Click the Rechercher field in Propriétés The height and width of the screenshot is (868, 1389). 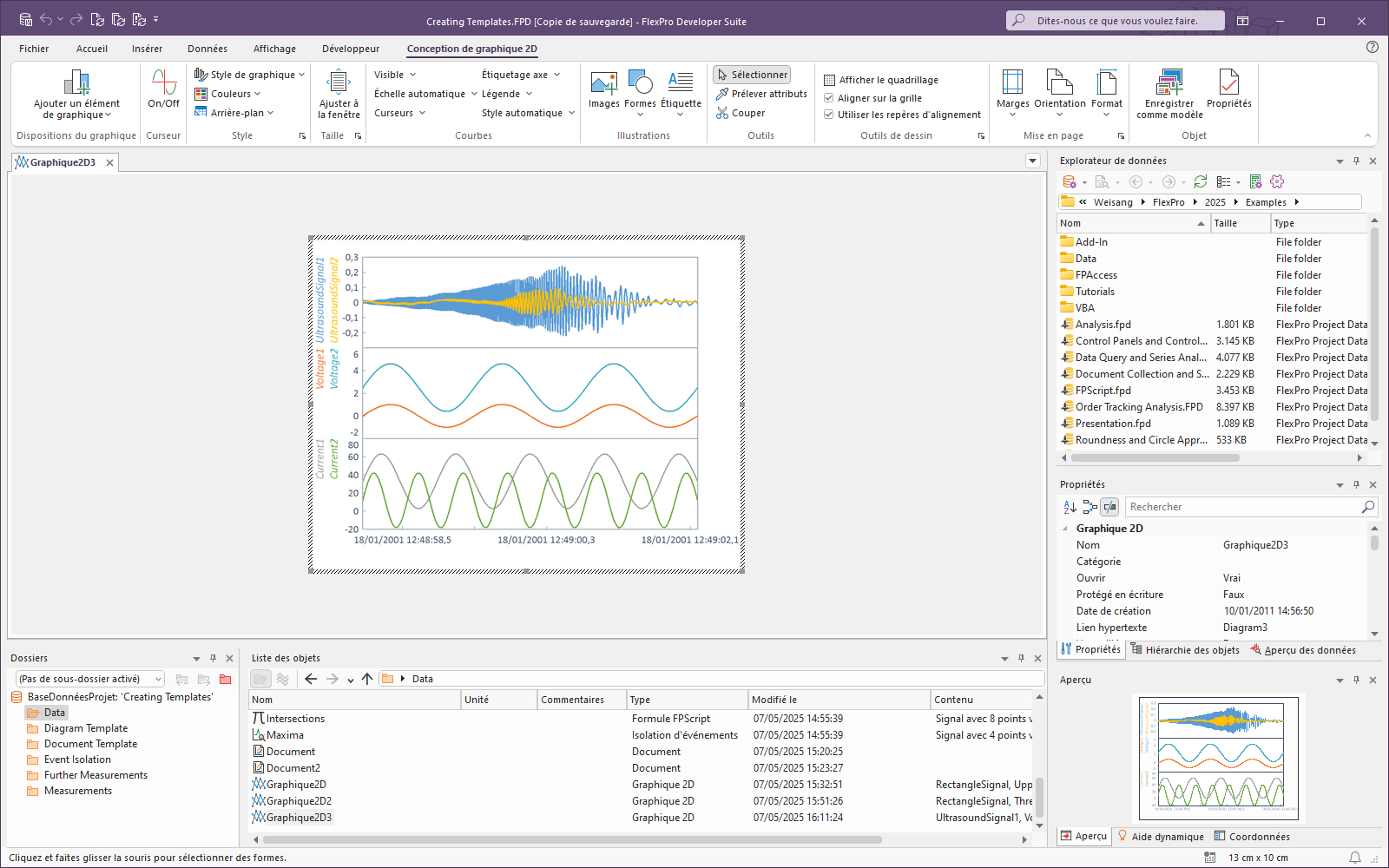click(x=1241, y=507)
